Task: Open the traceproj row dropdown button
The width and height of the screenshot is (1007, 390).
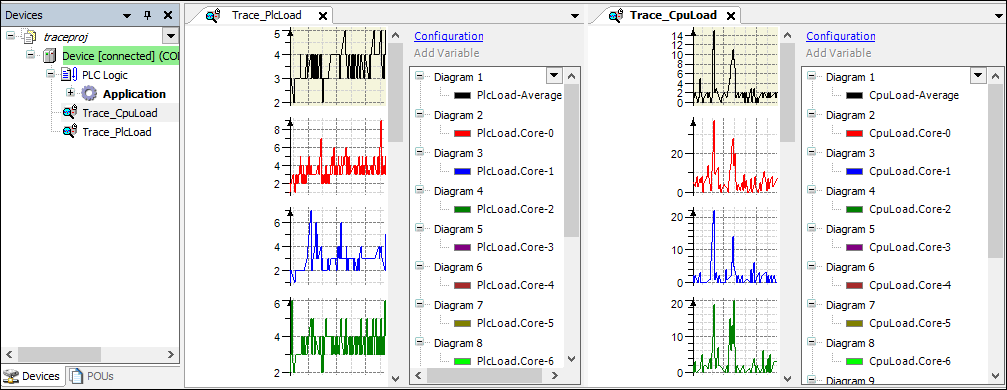Action: 170,36
